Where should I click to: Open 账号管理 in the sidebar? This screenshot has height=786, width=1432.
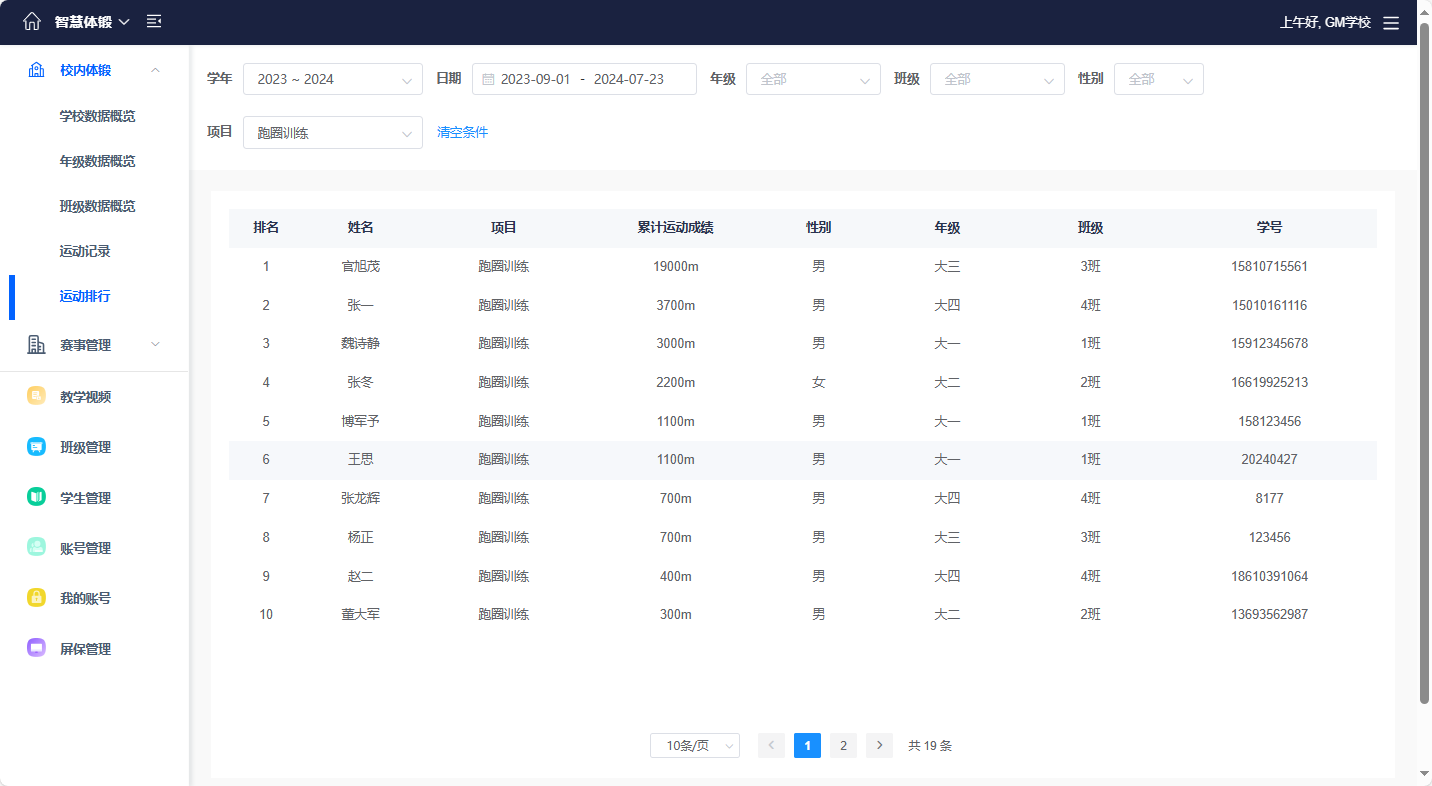(85, 548)
